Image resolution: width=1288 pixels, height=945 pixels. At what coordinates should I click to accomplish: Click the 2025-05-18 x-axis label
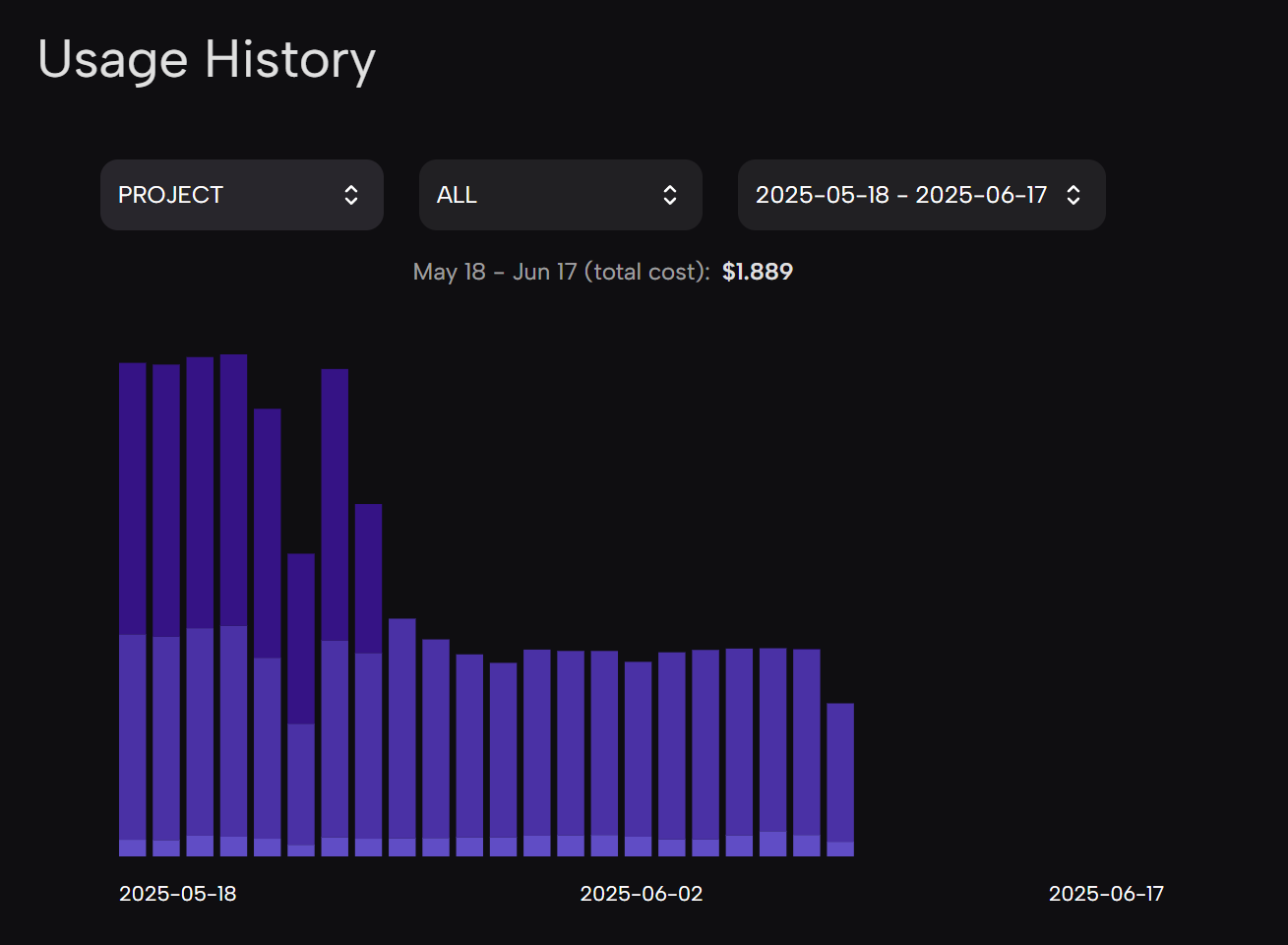pos(178,894)
